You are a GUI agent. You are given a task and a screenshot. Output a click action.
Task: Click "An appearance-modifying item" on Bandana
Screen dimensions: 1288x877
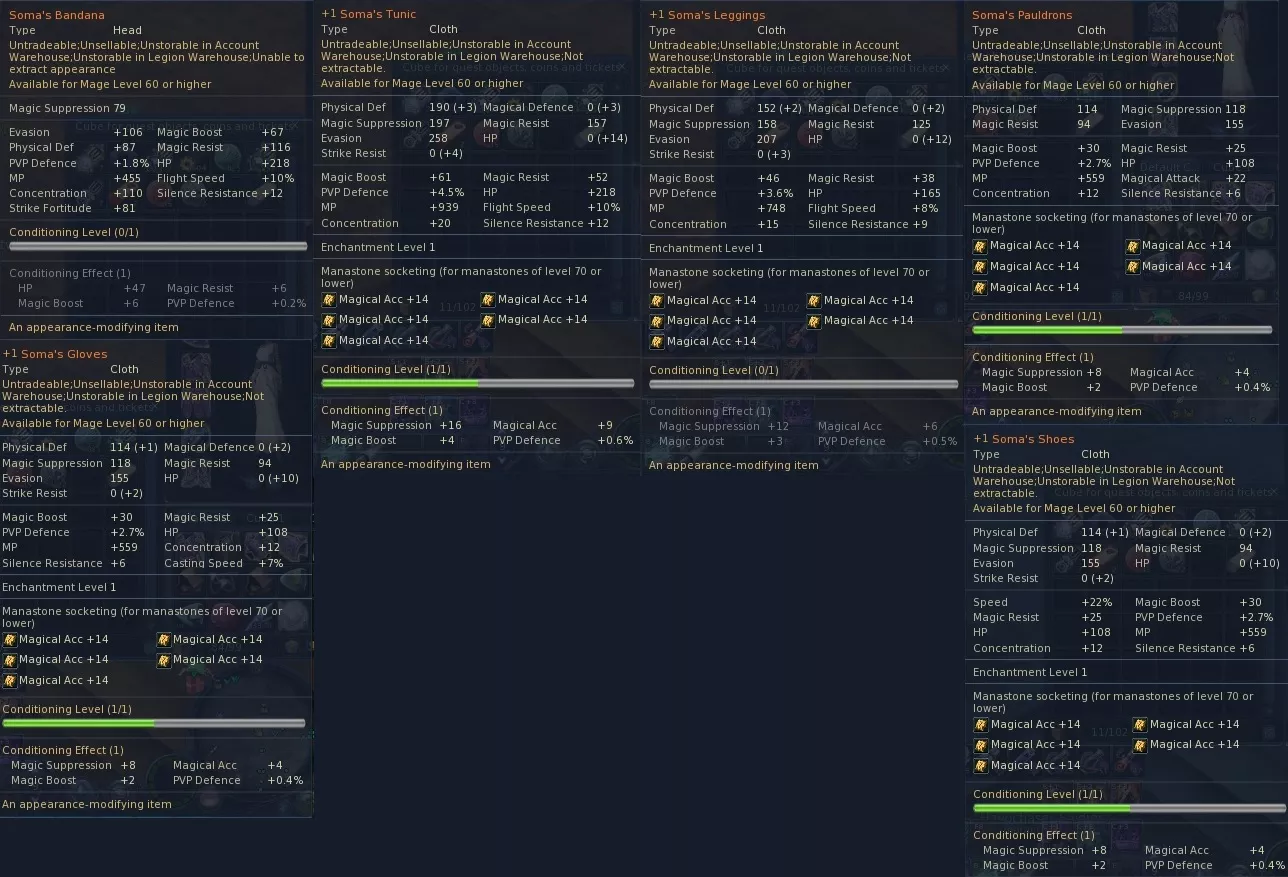94,327
